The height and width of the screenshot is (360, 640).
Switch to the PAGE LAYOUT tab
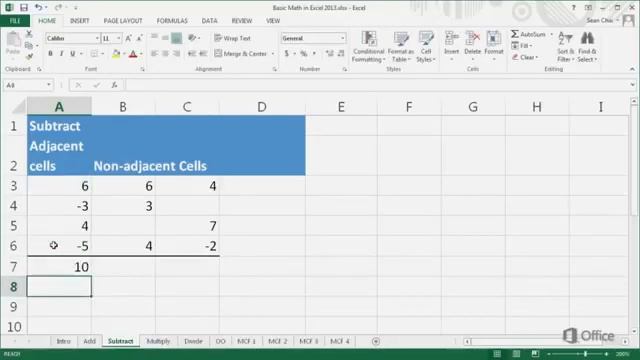tap(123, 21)
